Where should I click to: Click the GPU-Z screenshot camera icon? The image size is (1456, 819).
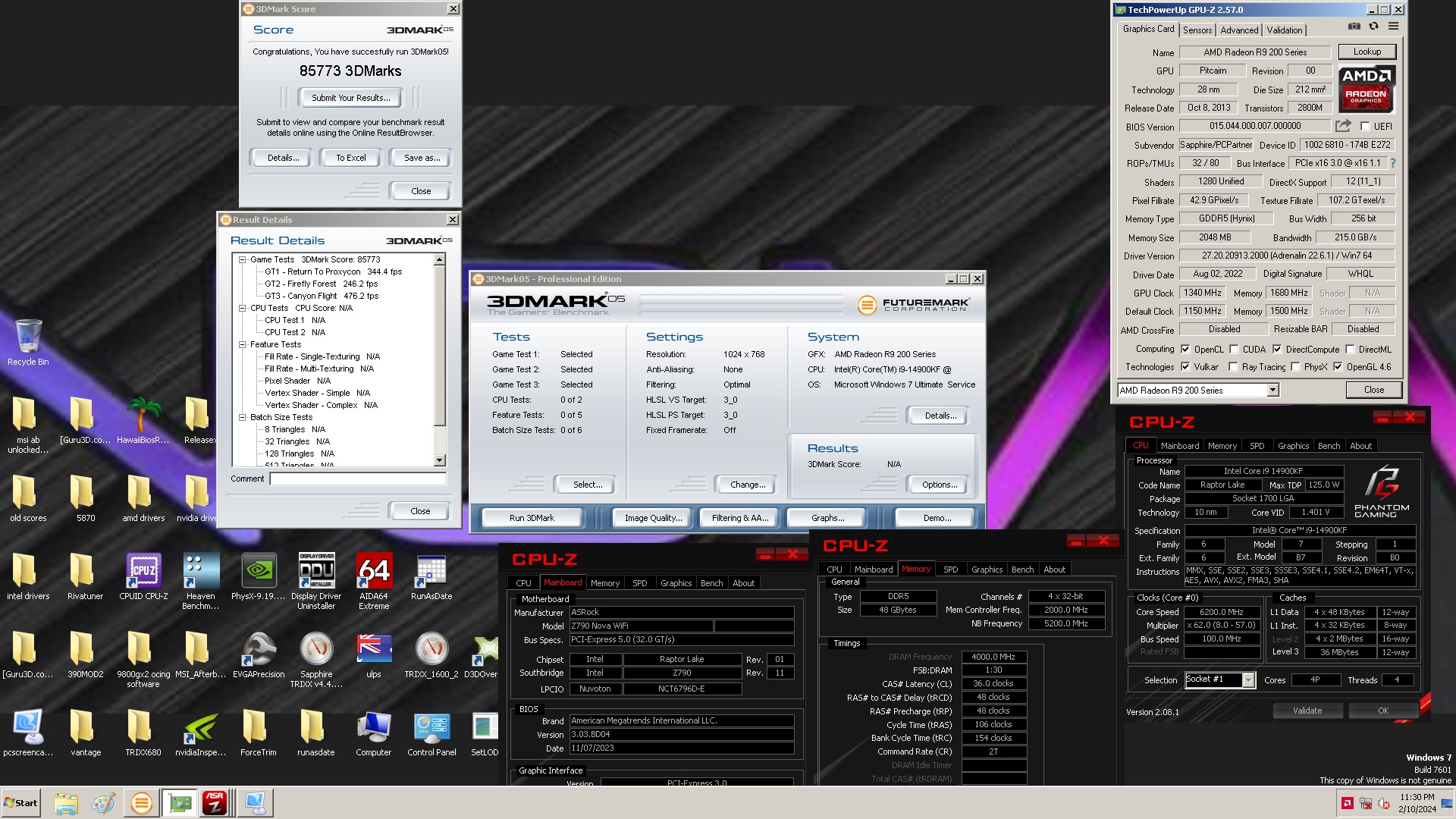click(1354, 27)
